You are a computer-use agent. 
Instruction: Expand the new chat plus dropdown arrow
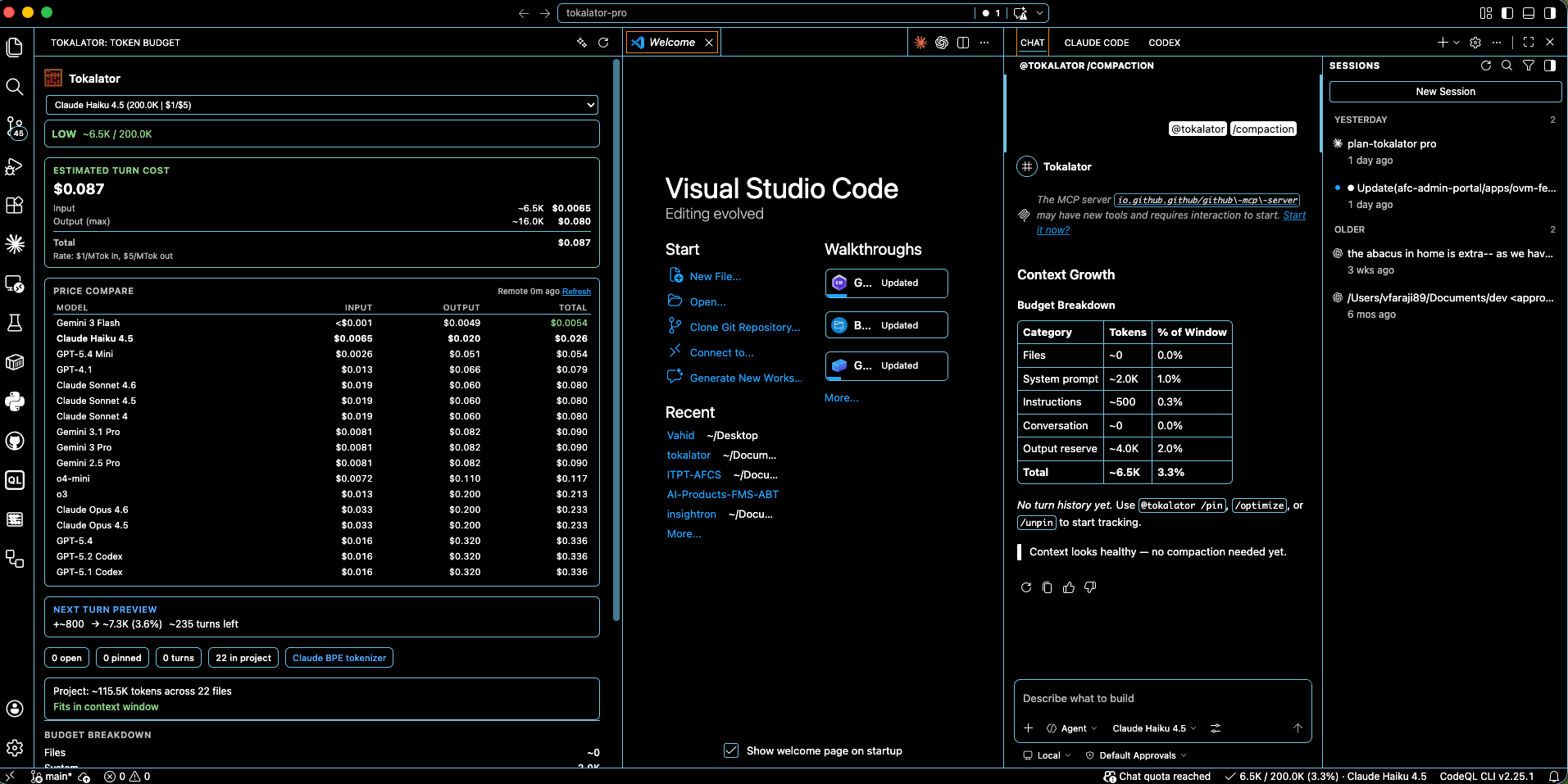[x=1457, y=43]
